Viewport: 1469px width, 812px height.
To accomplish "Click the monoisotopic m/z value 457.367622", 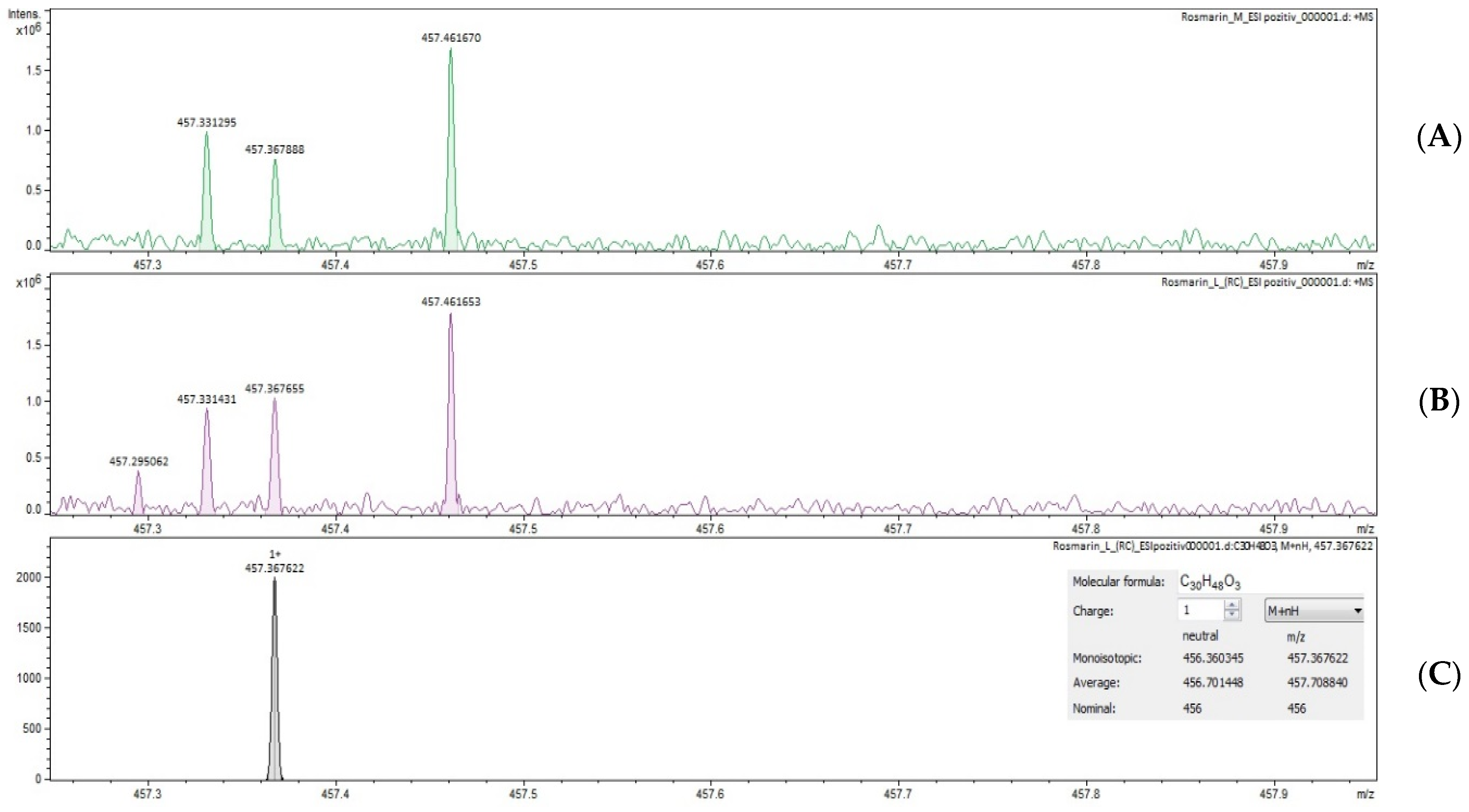I will tap(1317, 658).
